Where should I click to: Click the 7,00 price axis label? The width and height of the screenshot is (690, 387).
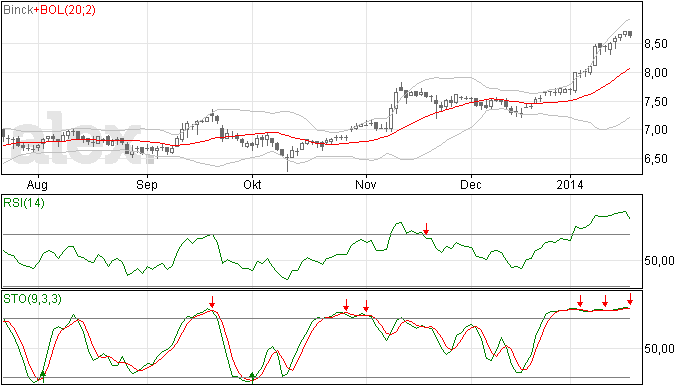[656, 130]
